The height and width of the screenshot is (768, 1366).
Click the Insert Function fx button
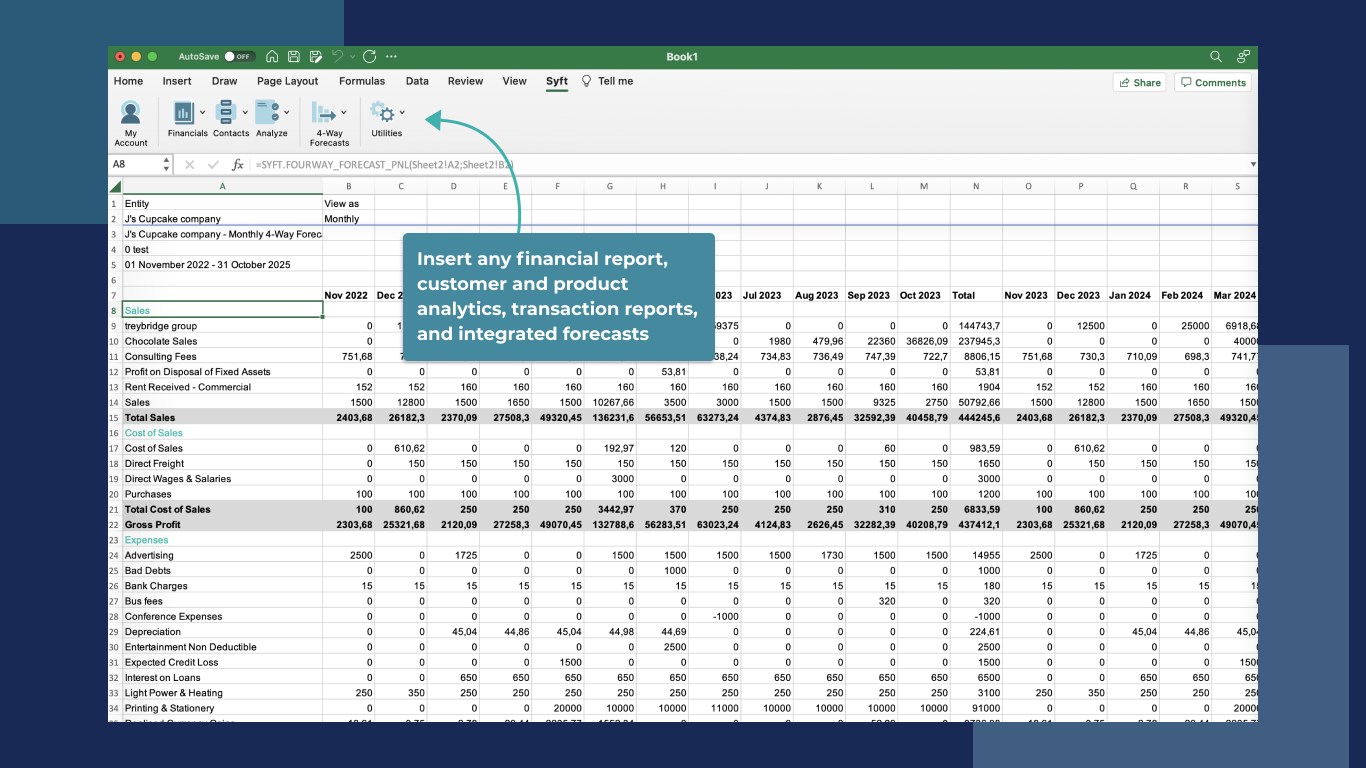tap(237, 165)
